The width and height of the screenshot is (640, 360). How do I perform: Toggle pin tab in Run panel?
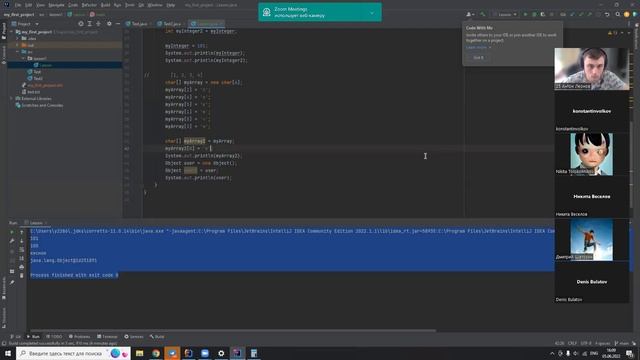(12, 282)
